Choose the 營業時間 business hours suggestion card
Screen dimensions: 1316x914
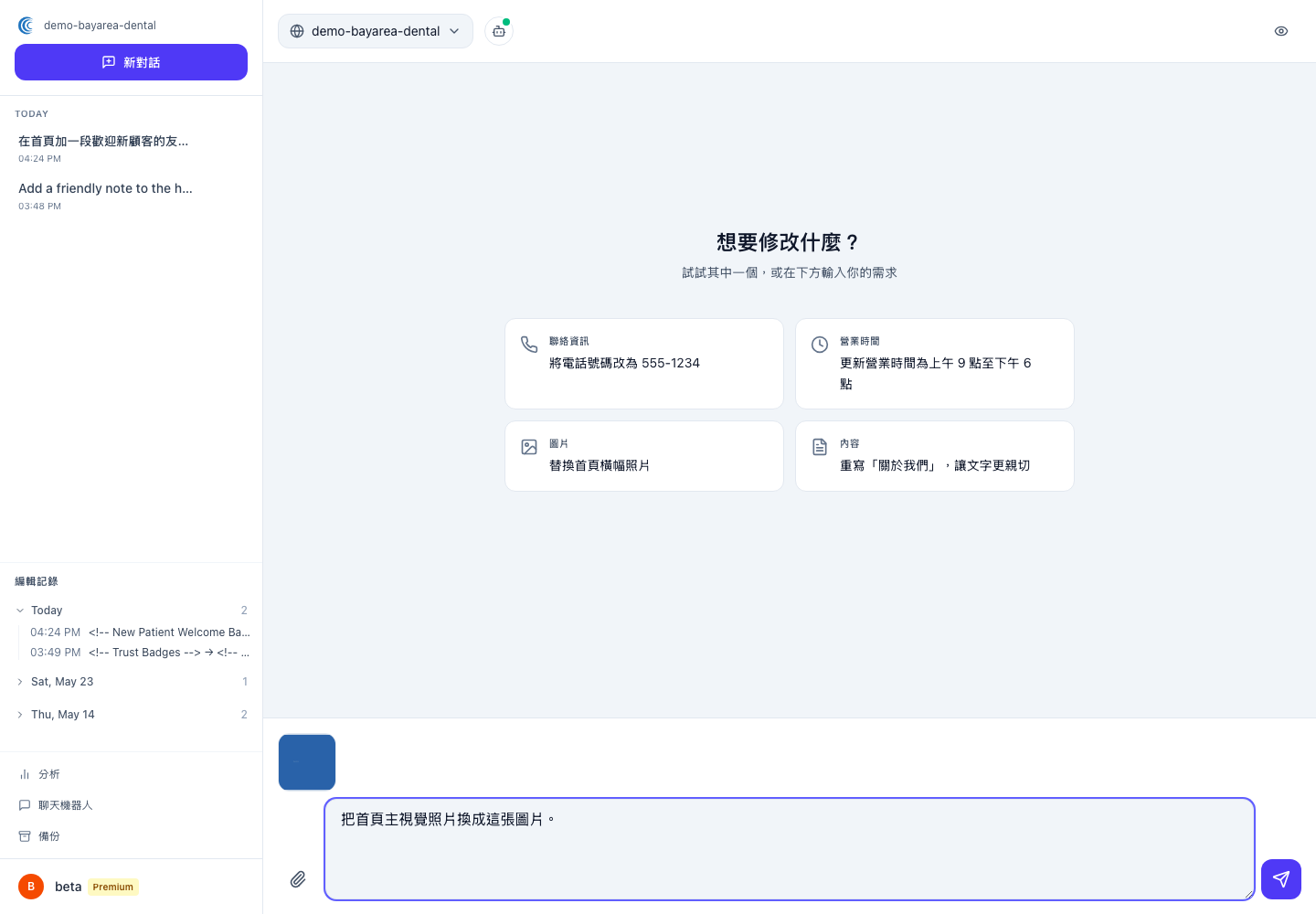pyautogui.click(x=935, y=364)
